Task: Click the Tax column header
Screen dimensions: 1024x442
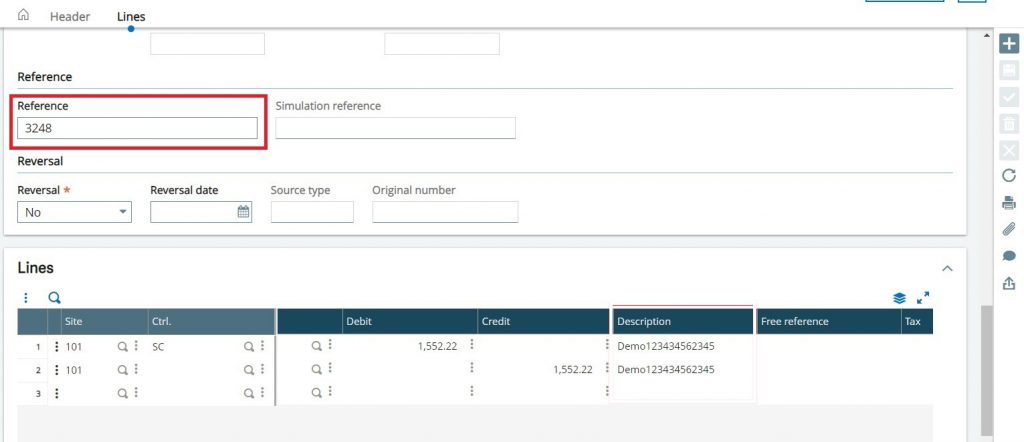Action: [x=917, y=321]
